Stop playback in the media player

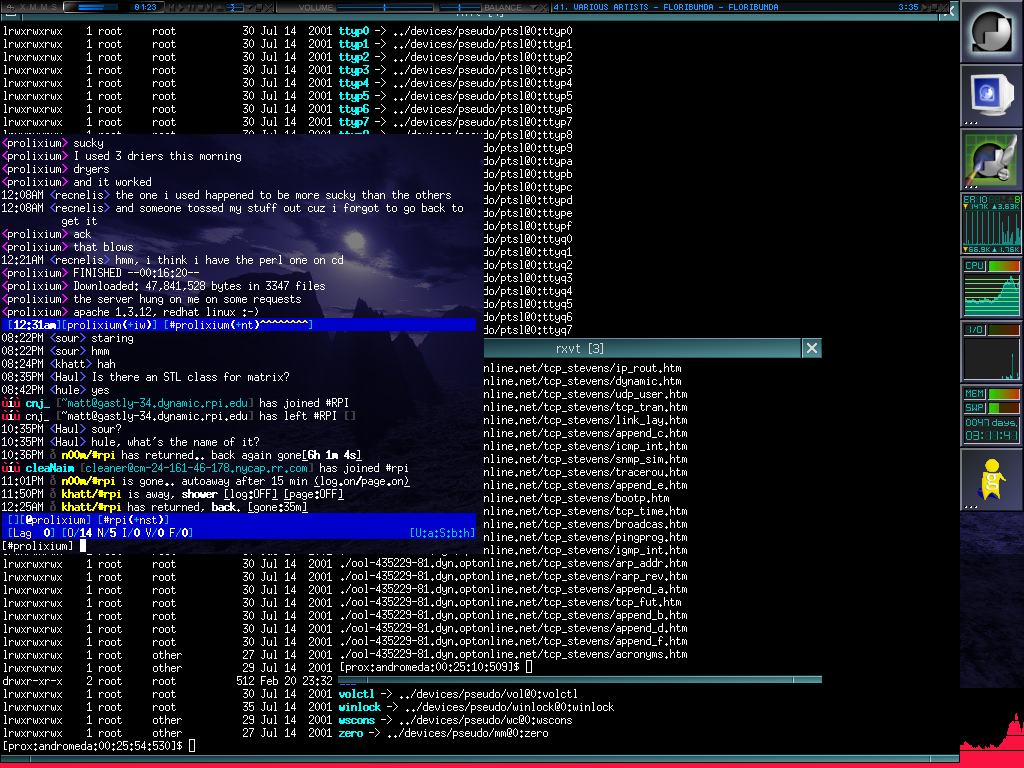point(200,7)
